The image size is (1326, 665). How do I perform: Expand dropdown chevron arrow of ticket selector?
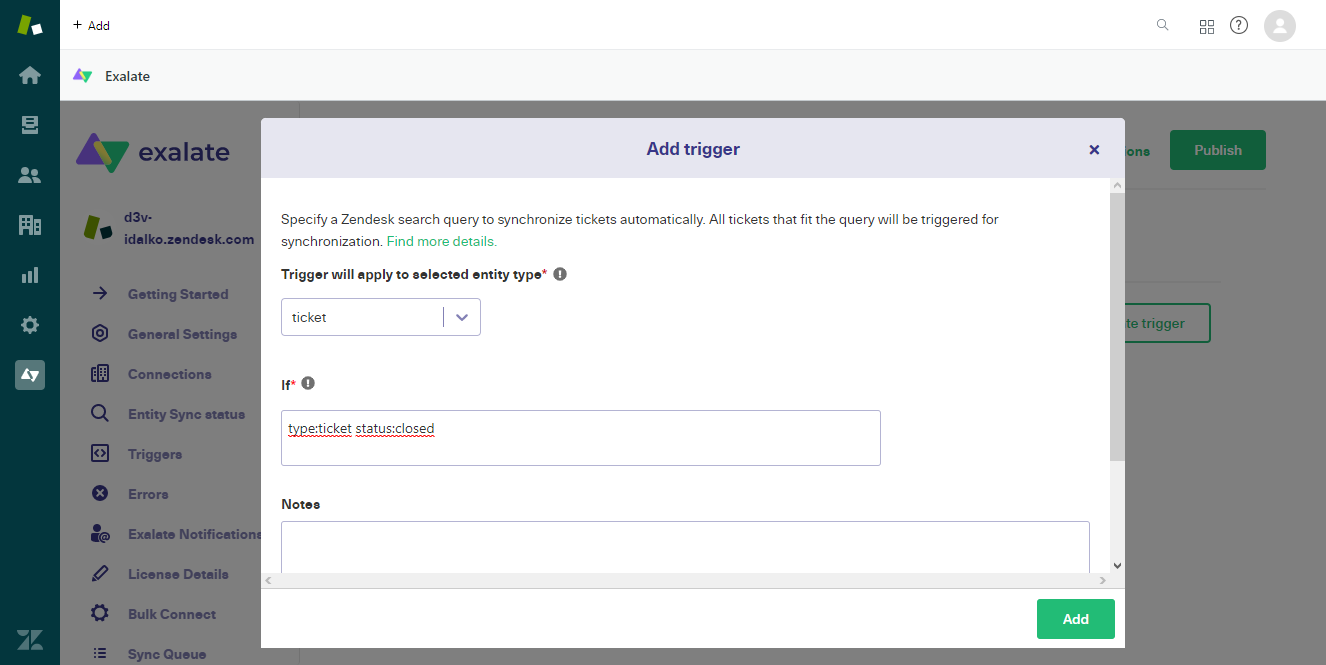tap(462, 317)
